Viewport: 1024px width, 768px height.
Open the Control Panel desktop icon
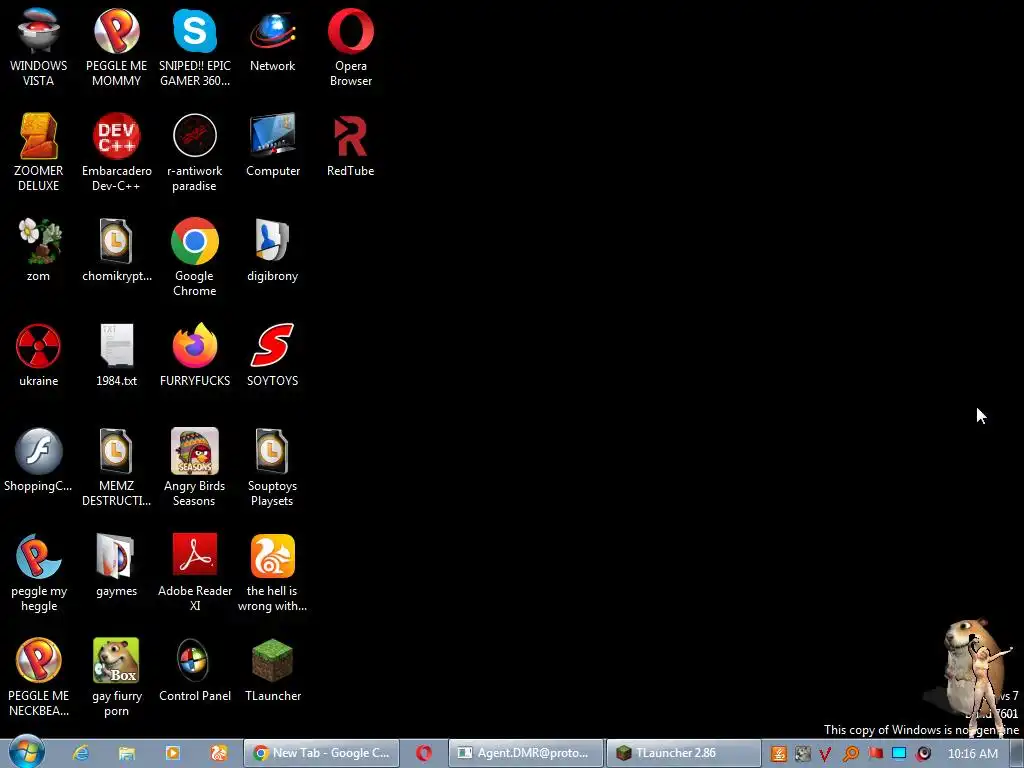(x=195, y=671)
